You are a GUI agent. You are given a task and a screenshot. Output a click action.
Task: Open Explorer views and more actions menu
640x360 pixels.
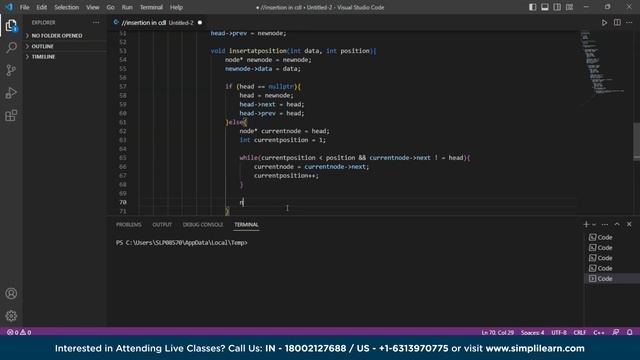(x=96, y=23)
